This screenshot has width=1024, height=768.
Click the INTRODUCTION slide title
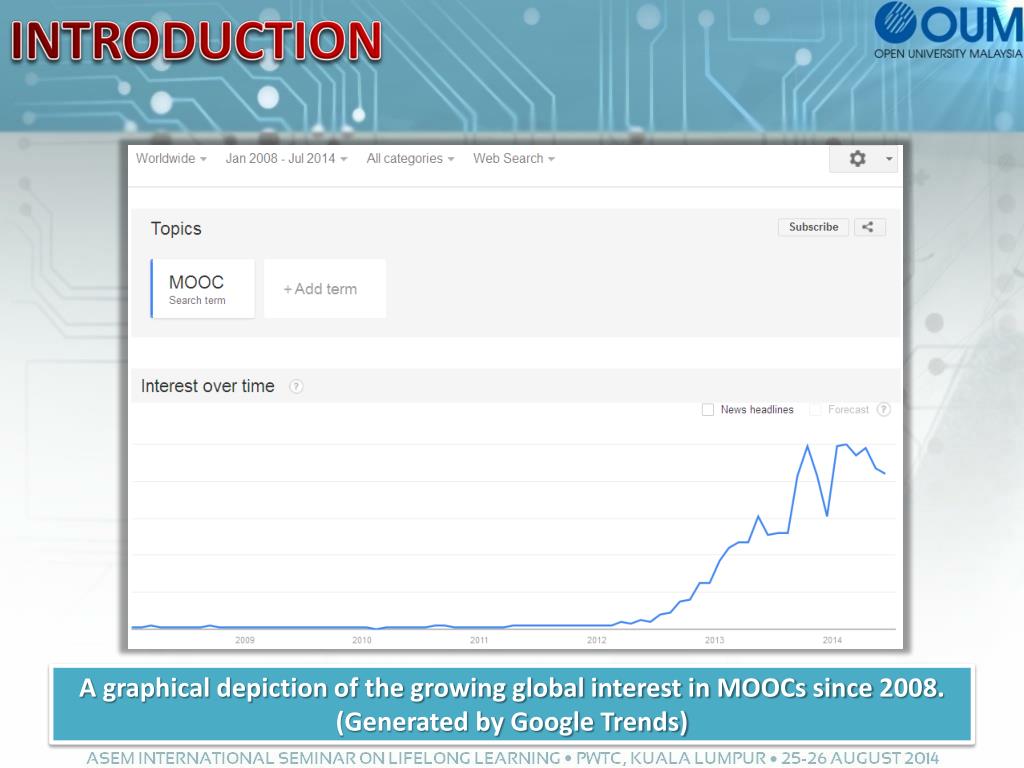click(196, 41)
